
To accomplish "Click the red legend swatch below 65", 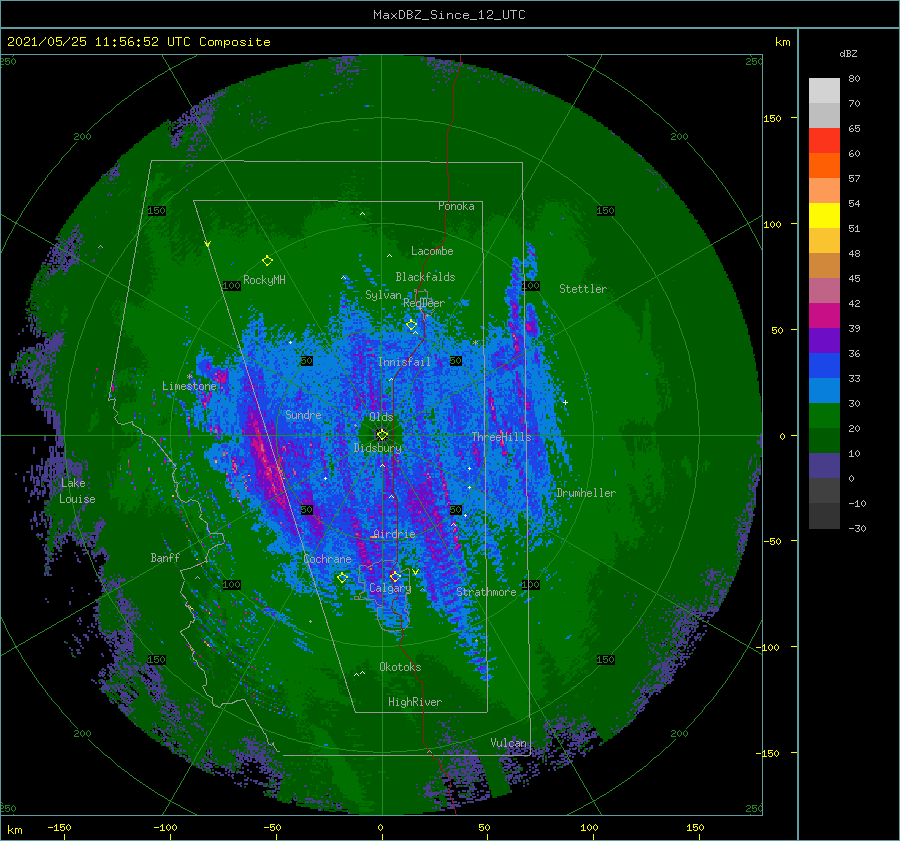I will coord(824,141).
